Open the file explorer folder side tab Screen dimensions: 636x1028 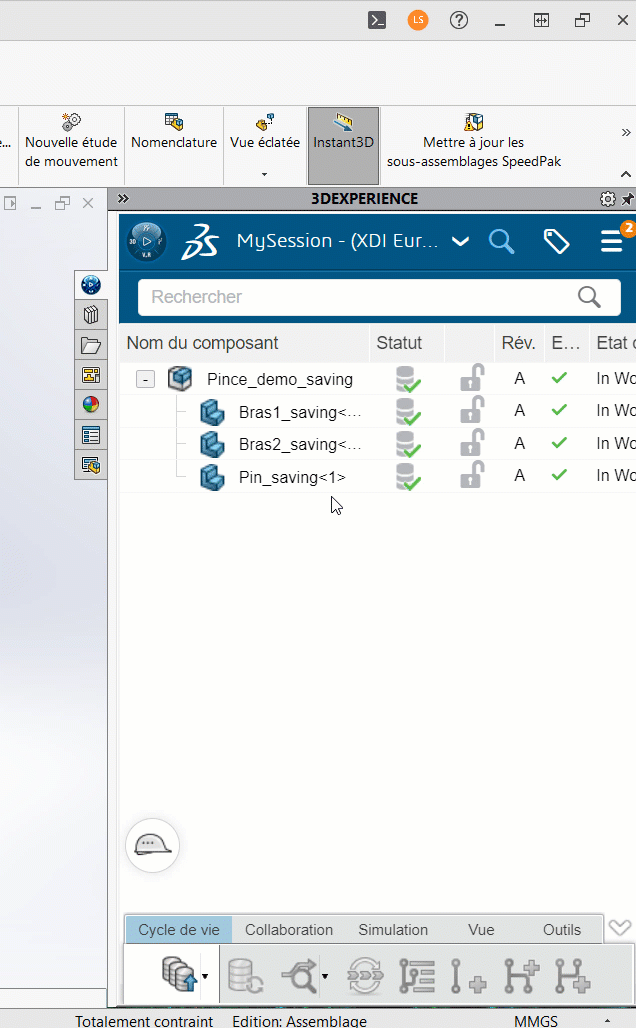[x=91, y=346]
